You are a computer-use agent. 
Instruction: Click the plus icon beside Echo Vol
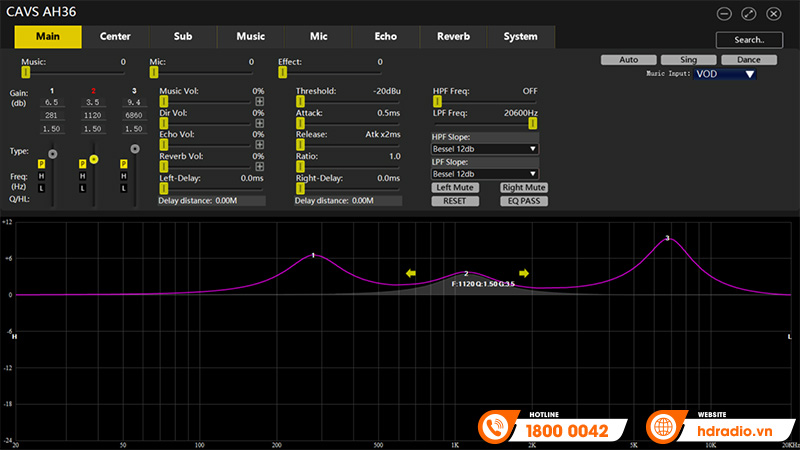[x=260, y=145]
